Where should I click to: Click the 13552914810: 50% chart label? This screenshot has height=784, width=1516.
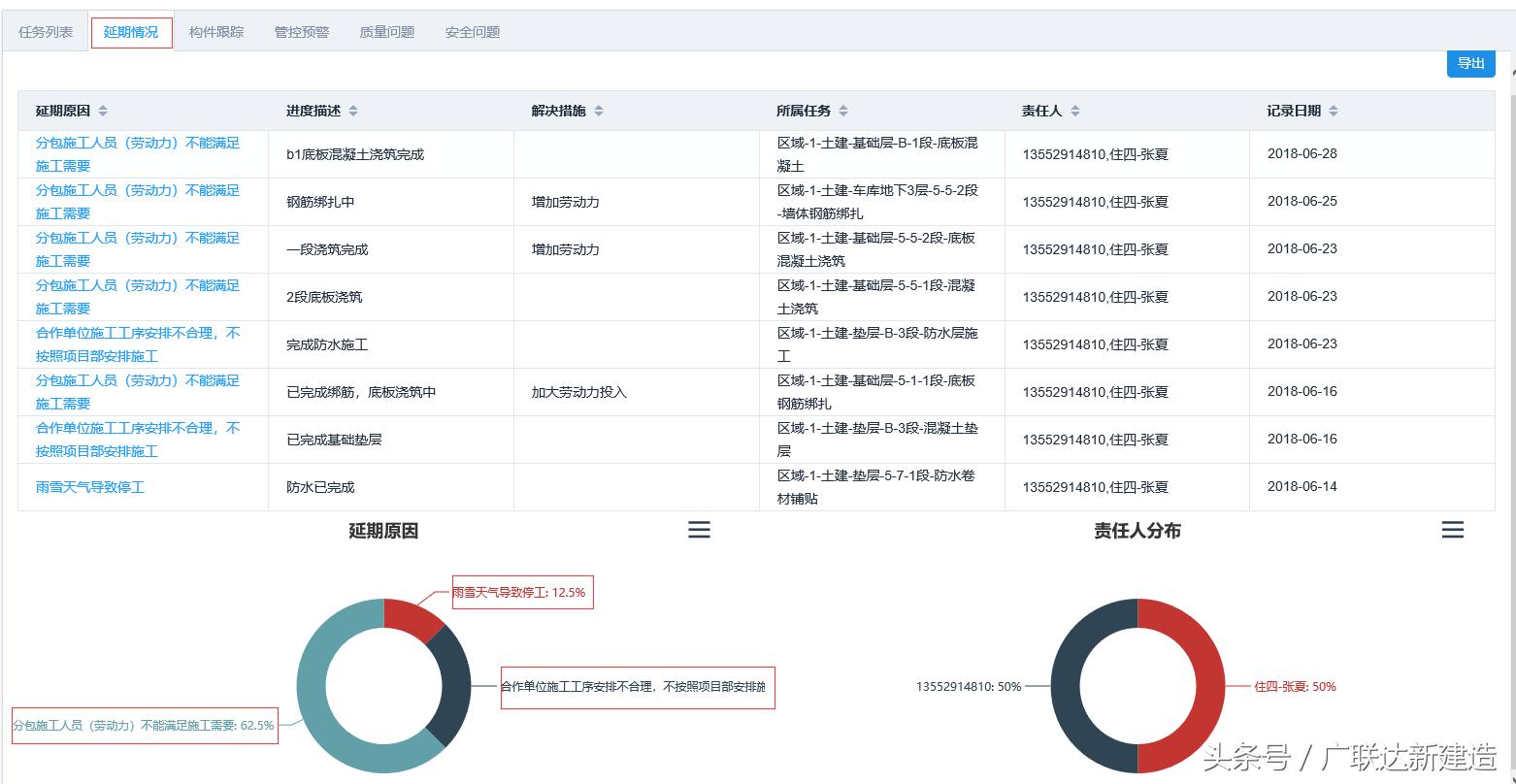coord(968,686)
